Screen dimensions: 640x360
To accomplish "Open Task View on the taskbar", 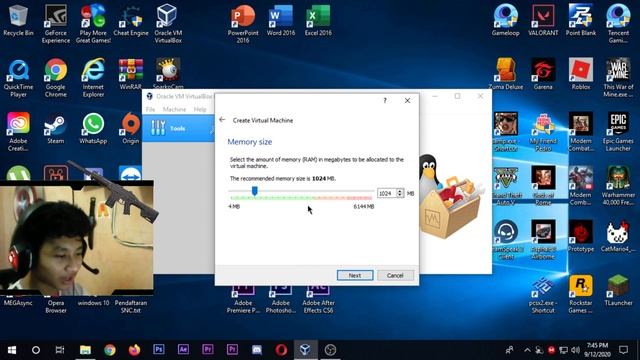I will coord(60,350).
